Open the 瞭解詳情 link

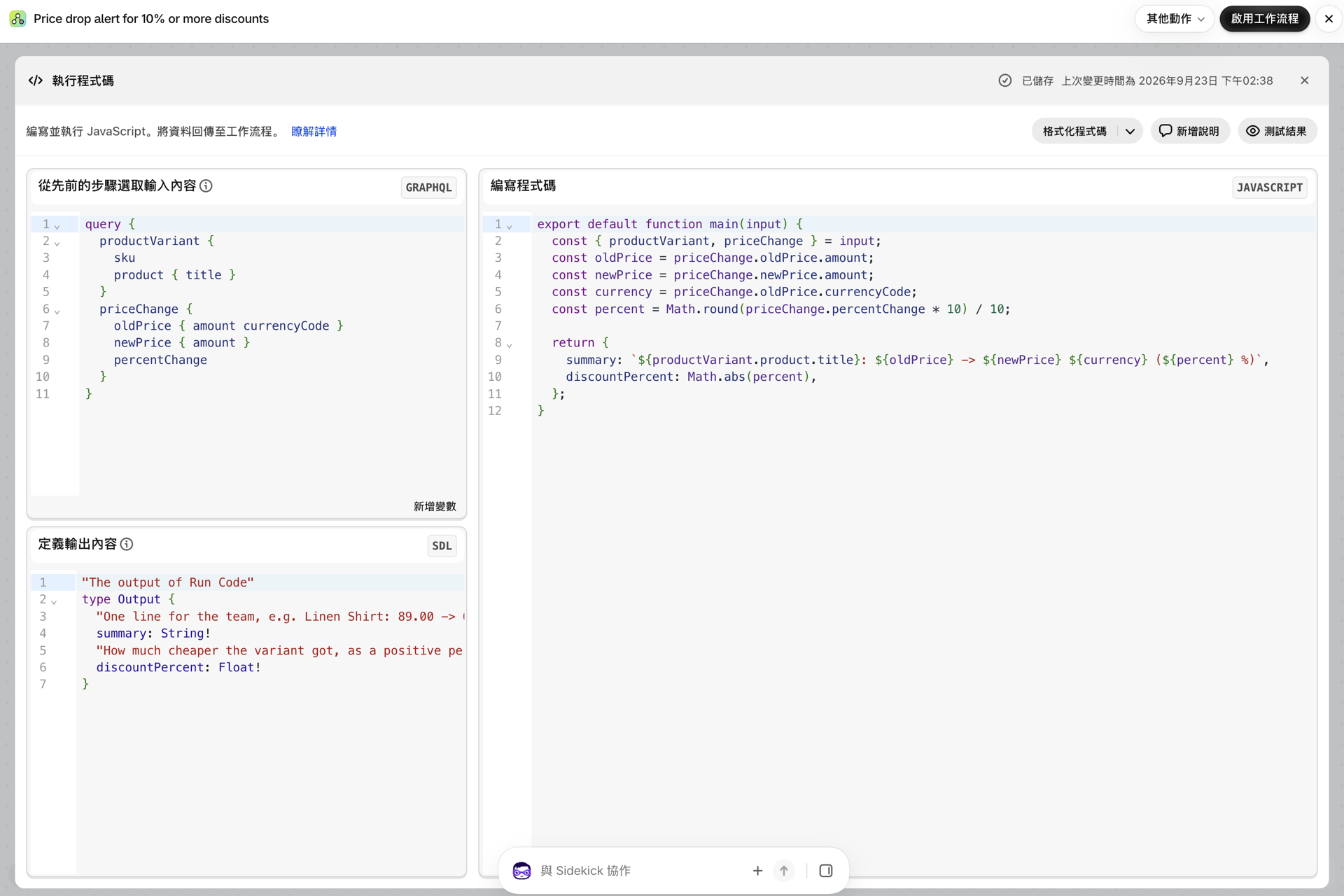pos(314,131)
